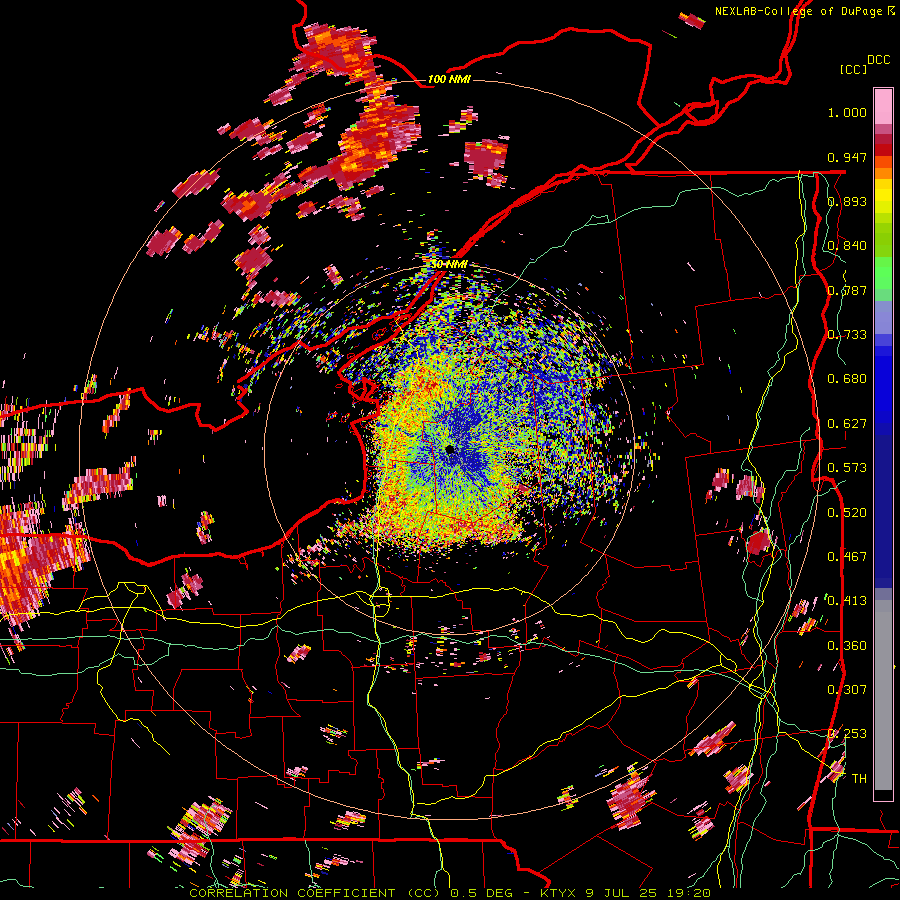This screenshot has width=900, height=900.
Task: Click the 0.840 scale value
Action: point(847,245)
